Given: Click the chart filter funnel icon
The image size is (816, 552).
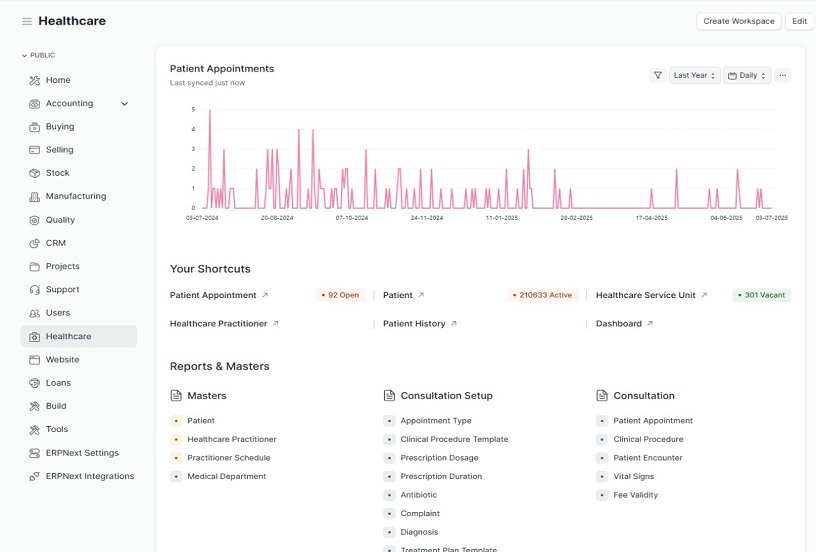Looking at the screenshot, I should 657,75.
